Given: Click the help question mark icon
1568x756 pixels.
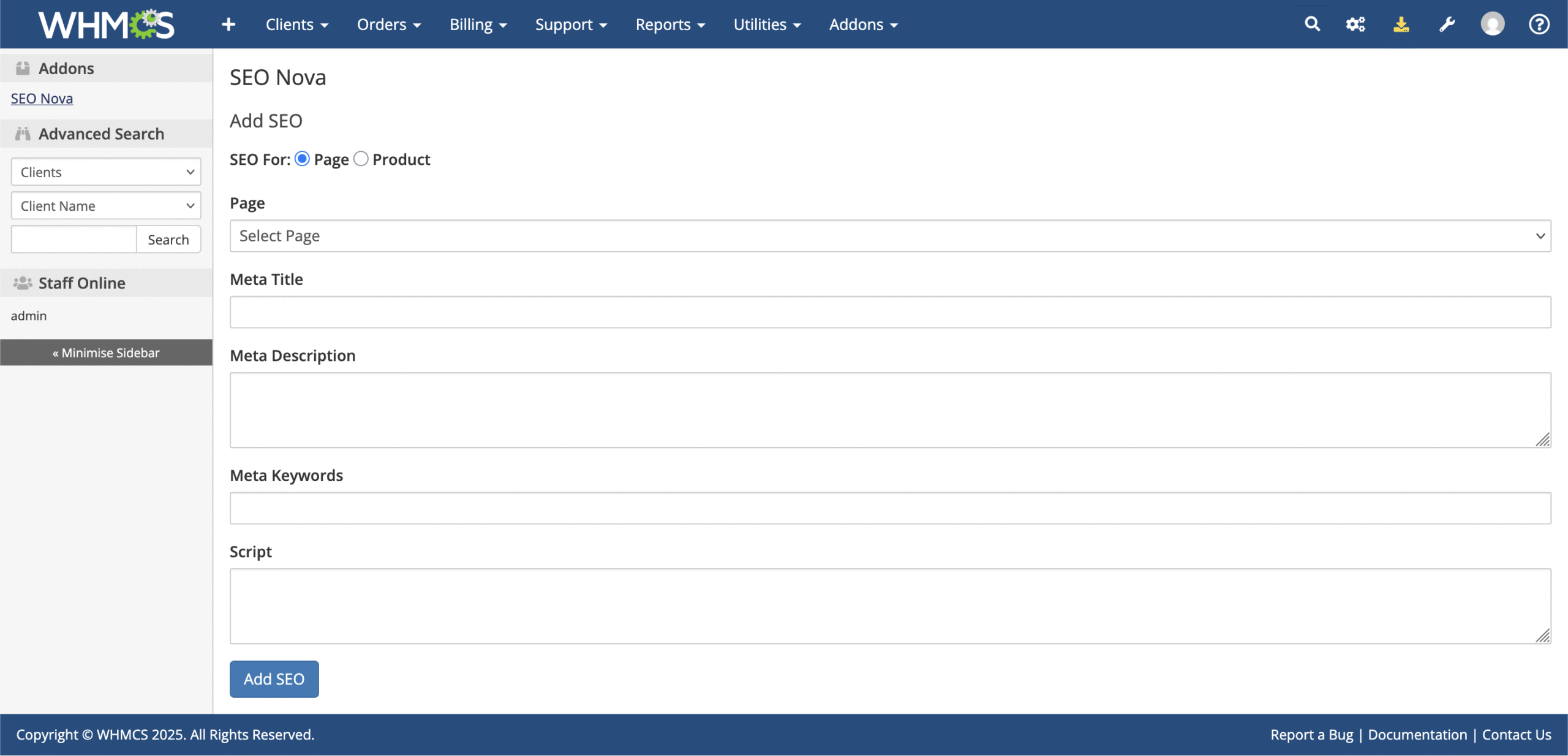Looking at the screenshot, I should 1539,25.
